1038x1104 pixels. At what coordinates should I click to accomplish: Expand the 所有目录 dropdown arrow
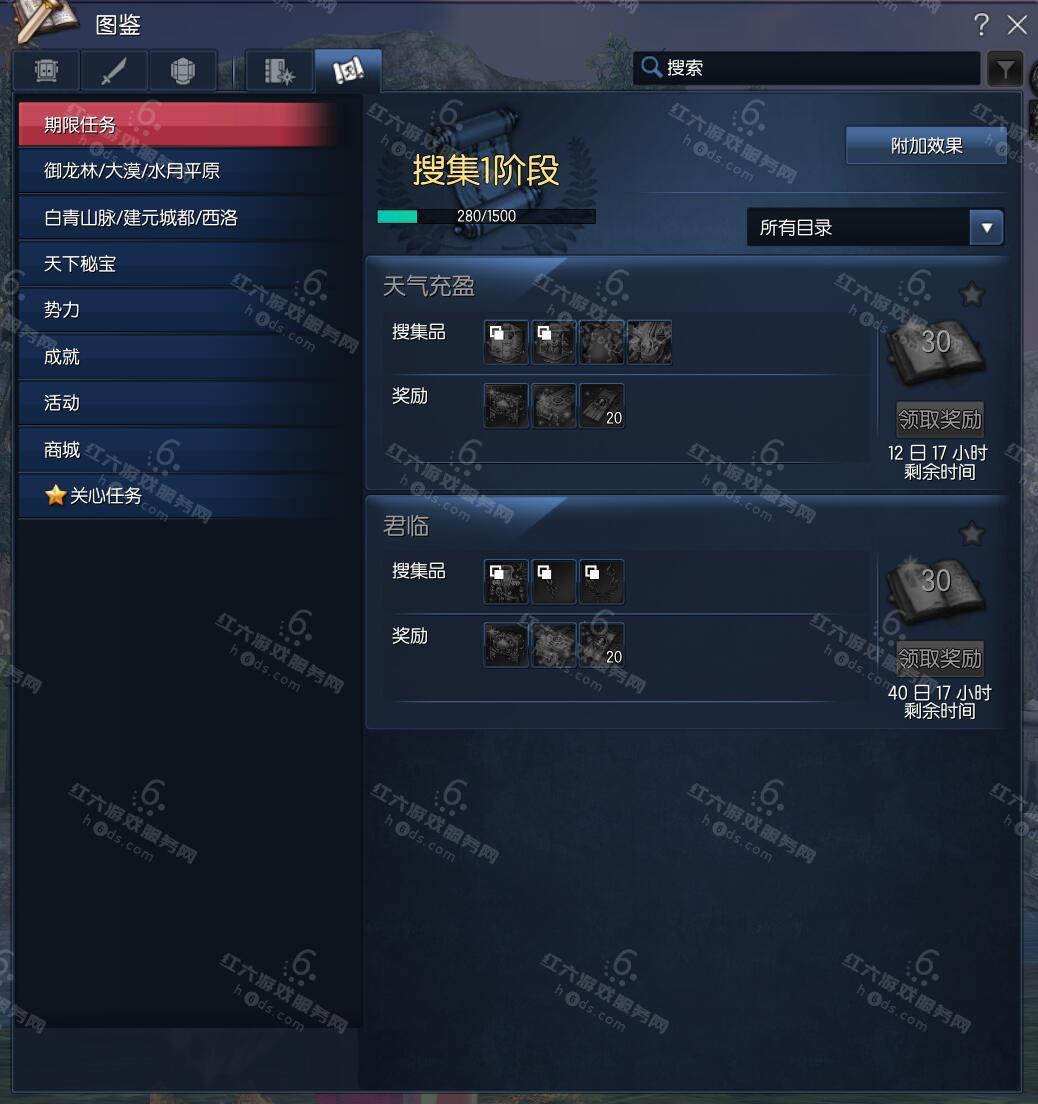[987, 227]
